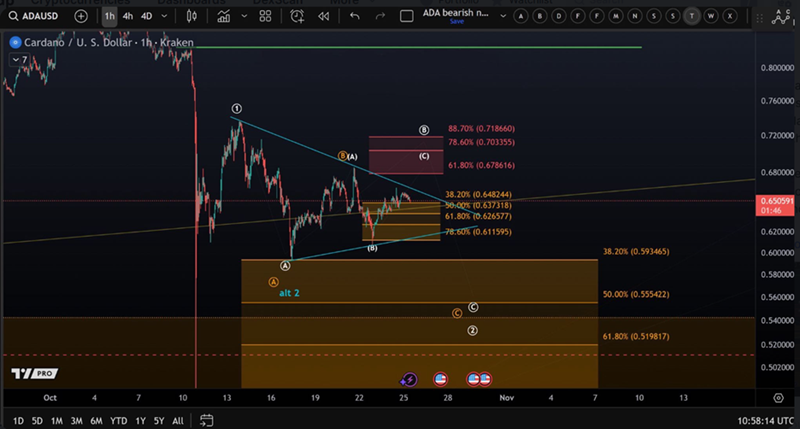The width and height of the screenshot is (800, 429).
Task: Open the Indicators chart icon
Action: pos(225,16)
